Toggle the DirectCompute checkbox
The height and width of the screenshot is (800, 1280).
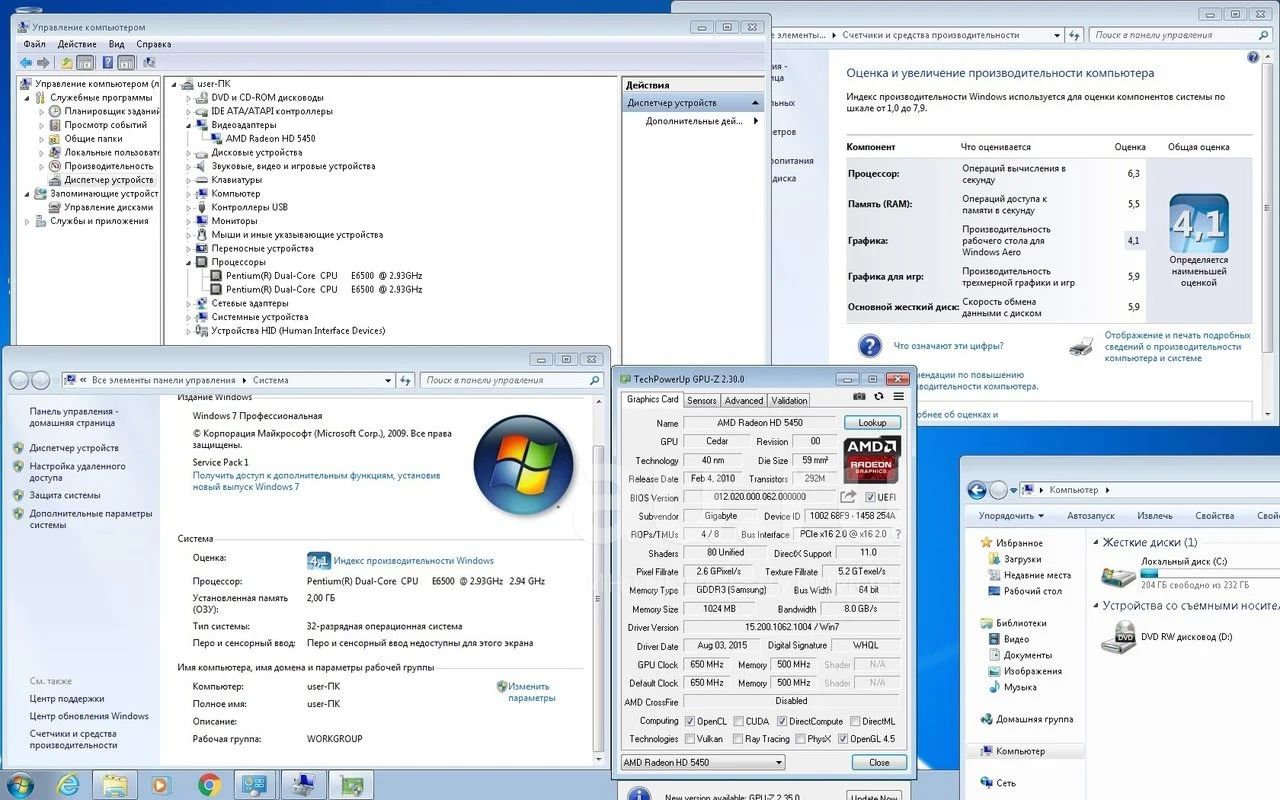[782, 721]
